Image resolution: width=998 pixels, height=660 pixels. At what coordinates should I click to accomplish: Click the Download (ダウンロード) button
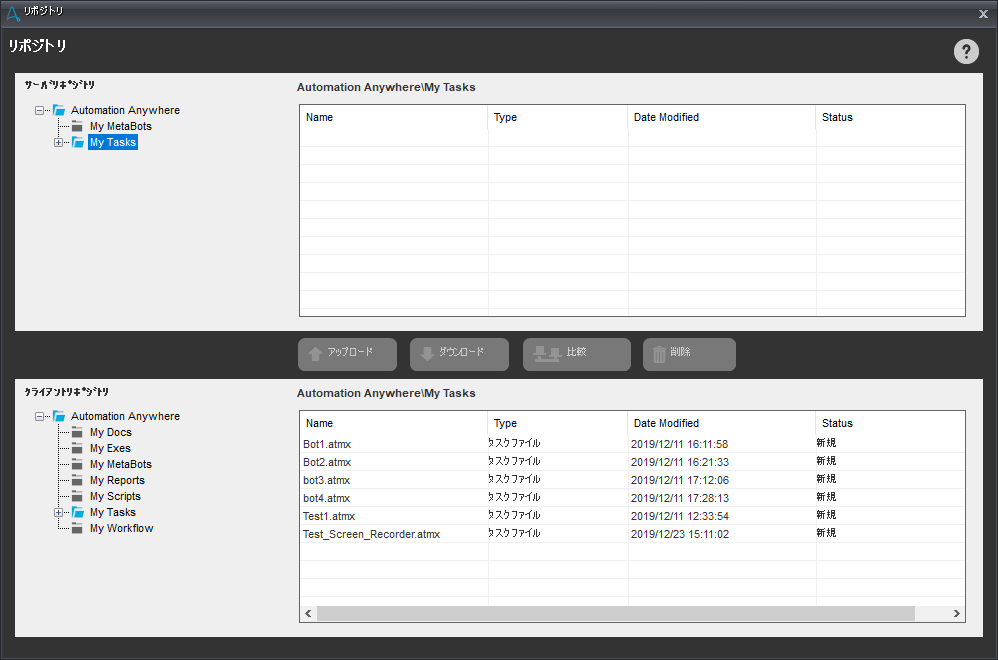click(460, 354)
